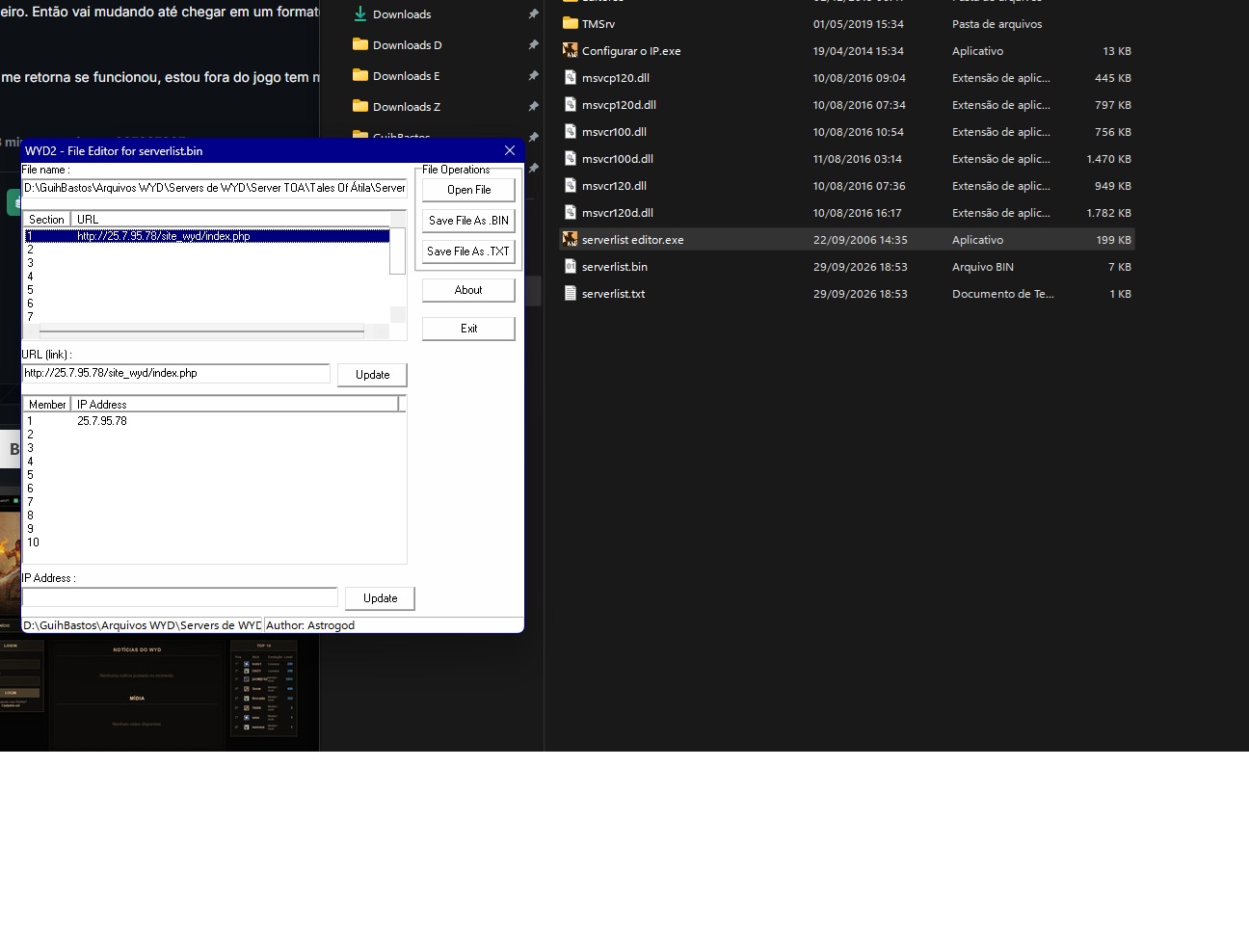Click the IP Address column header

pyautogui.click(x=234, y=405)
